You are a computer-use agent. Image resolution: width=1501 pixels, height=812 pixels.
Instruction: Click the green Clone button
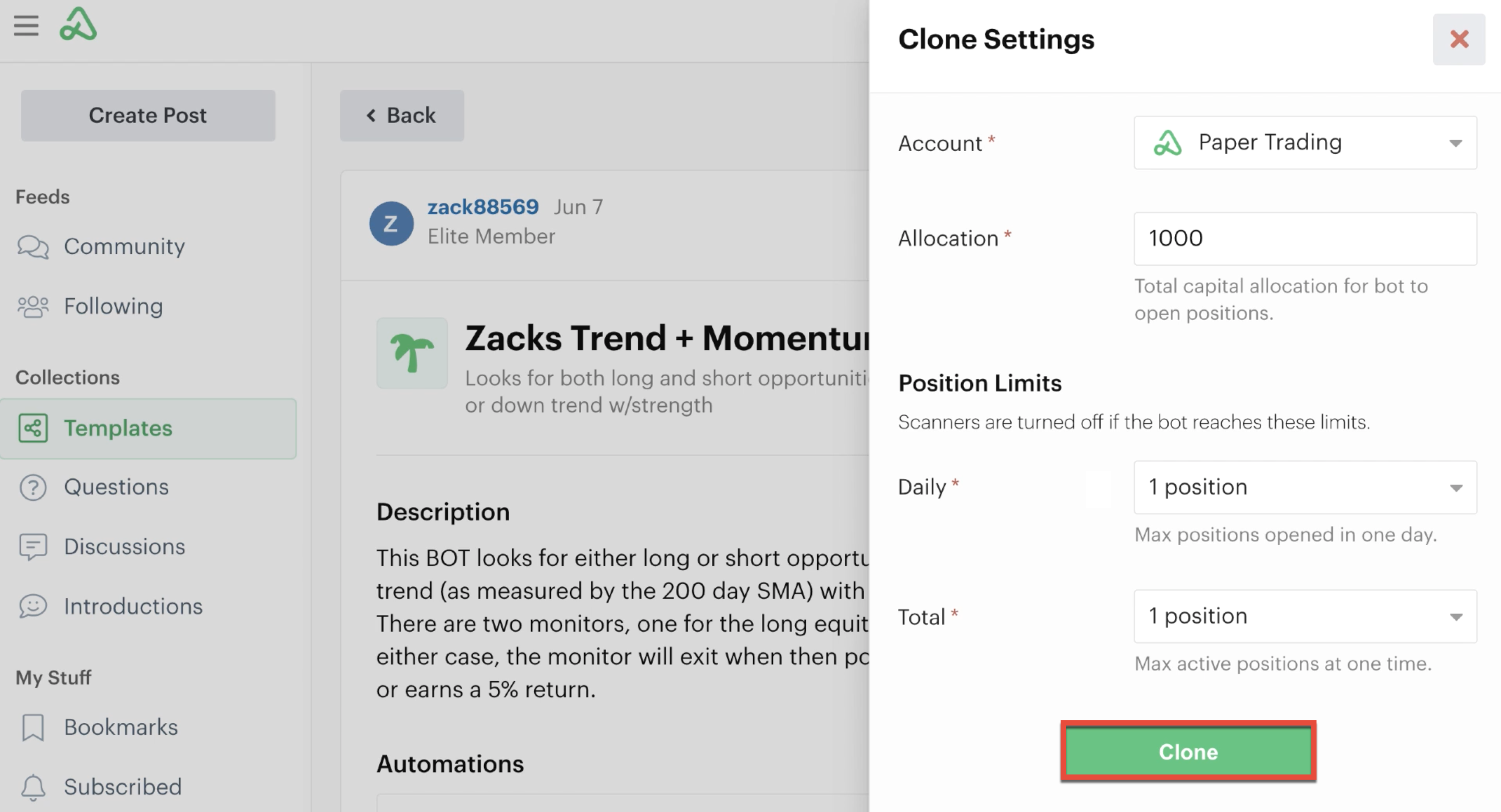[x=1188, y=752]
